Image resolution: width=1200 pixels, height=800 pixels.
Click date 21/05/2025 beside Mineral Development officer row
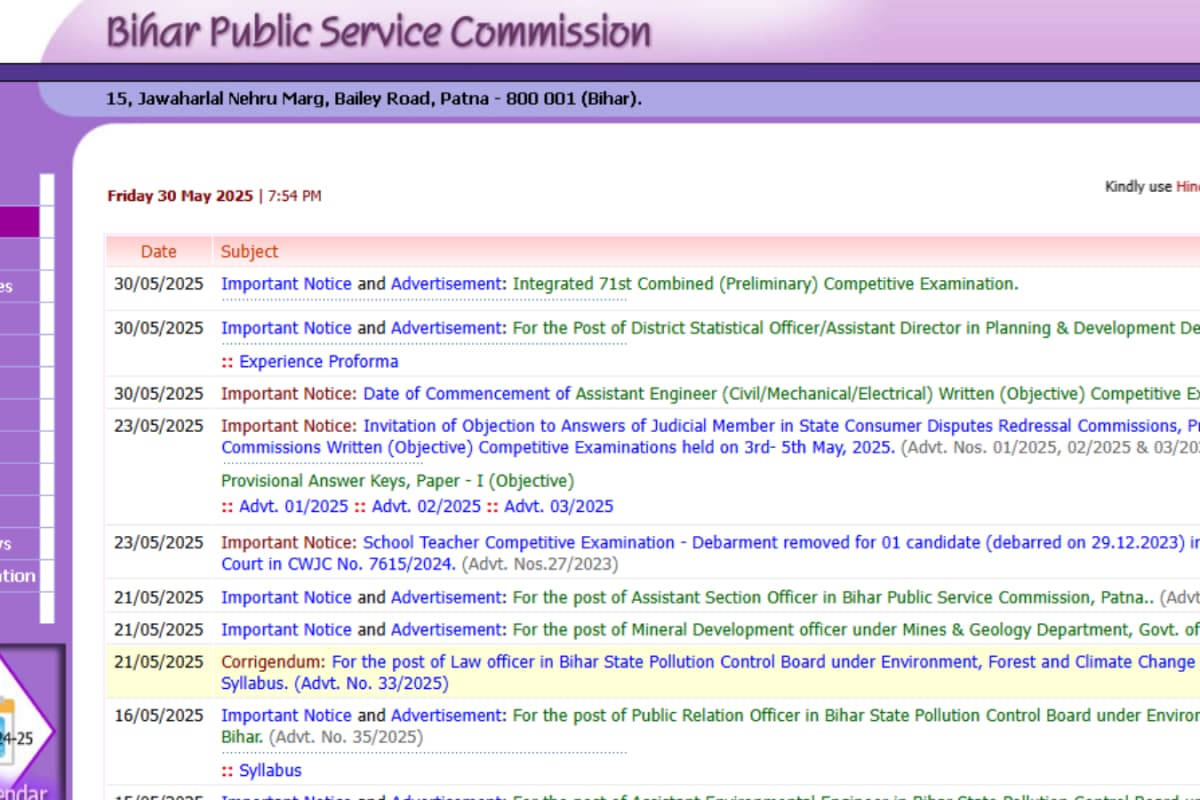pyautogui.click(x=159, y=630)
